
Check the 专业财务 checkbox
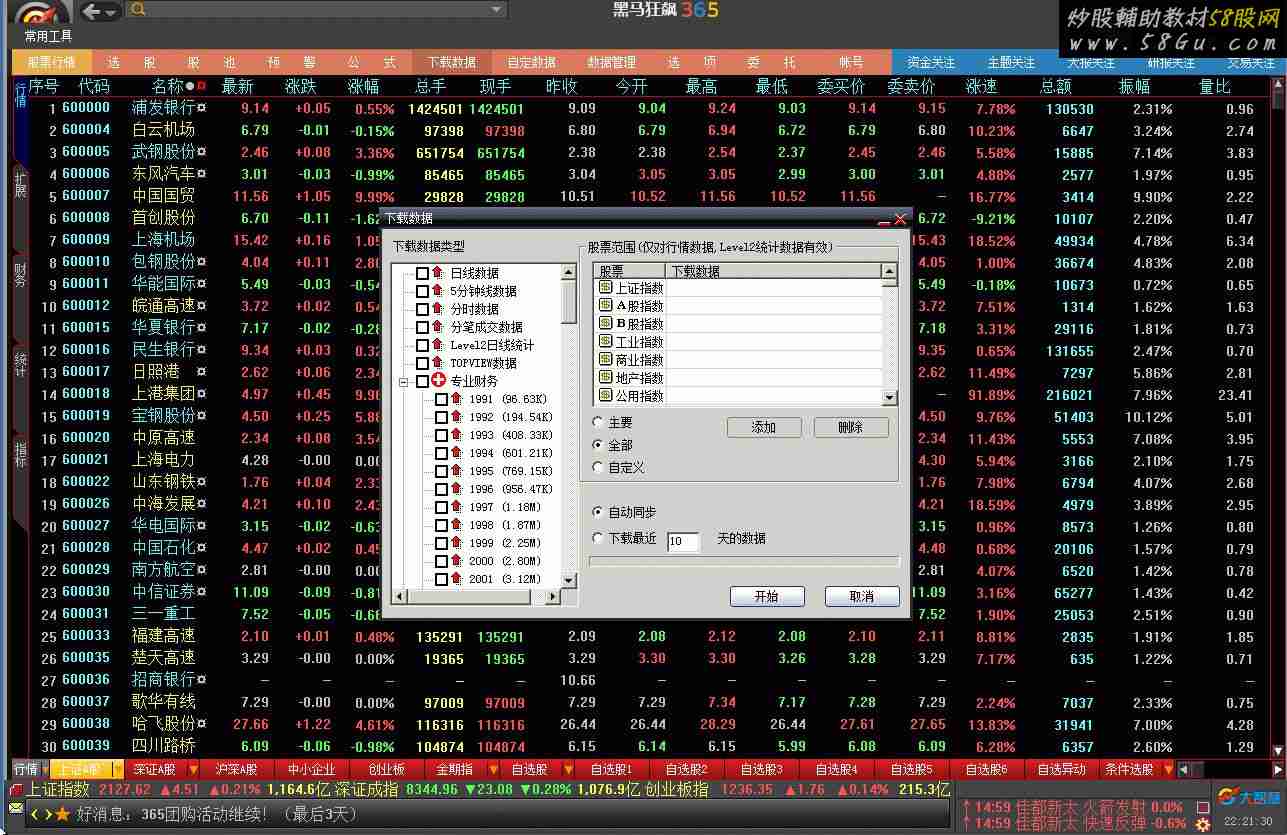[422, 381]
